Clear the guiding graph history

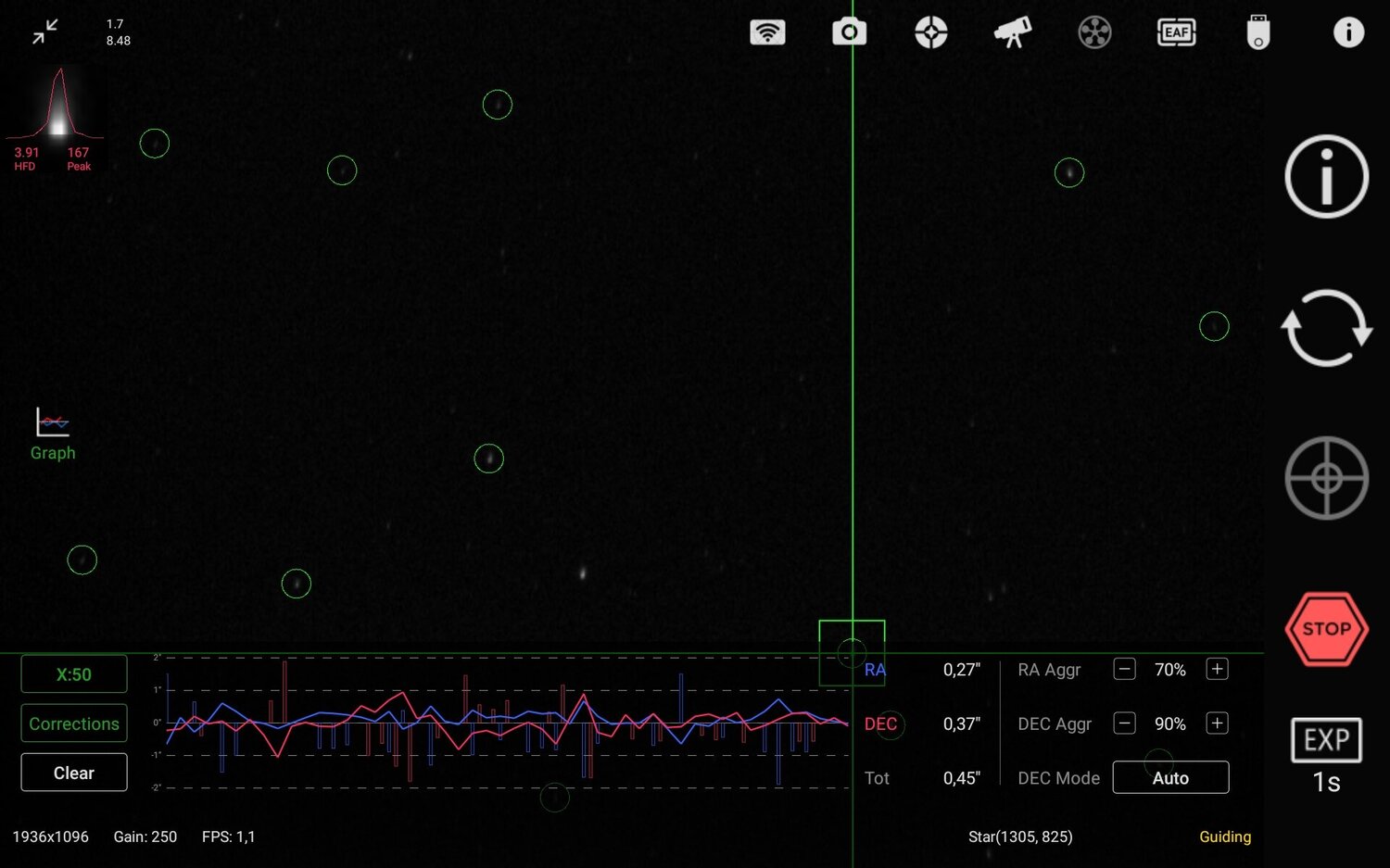[73, 772]
